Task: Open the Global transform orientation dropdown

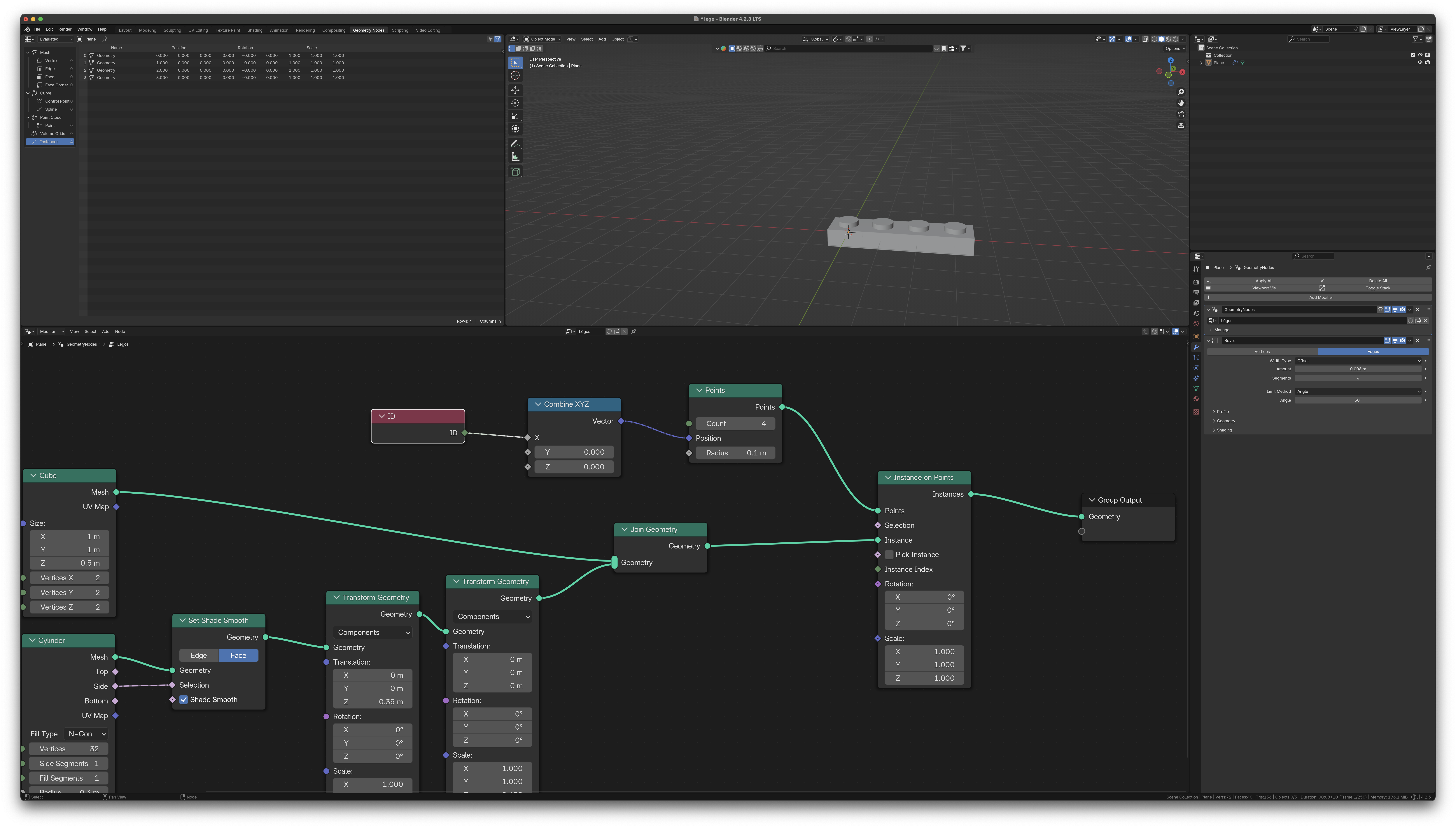Action: pyautogui.click(x=815, y=39)
